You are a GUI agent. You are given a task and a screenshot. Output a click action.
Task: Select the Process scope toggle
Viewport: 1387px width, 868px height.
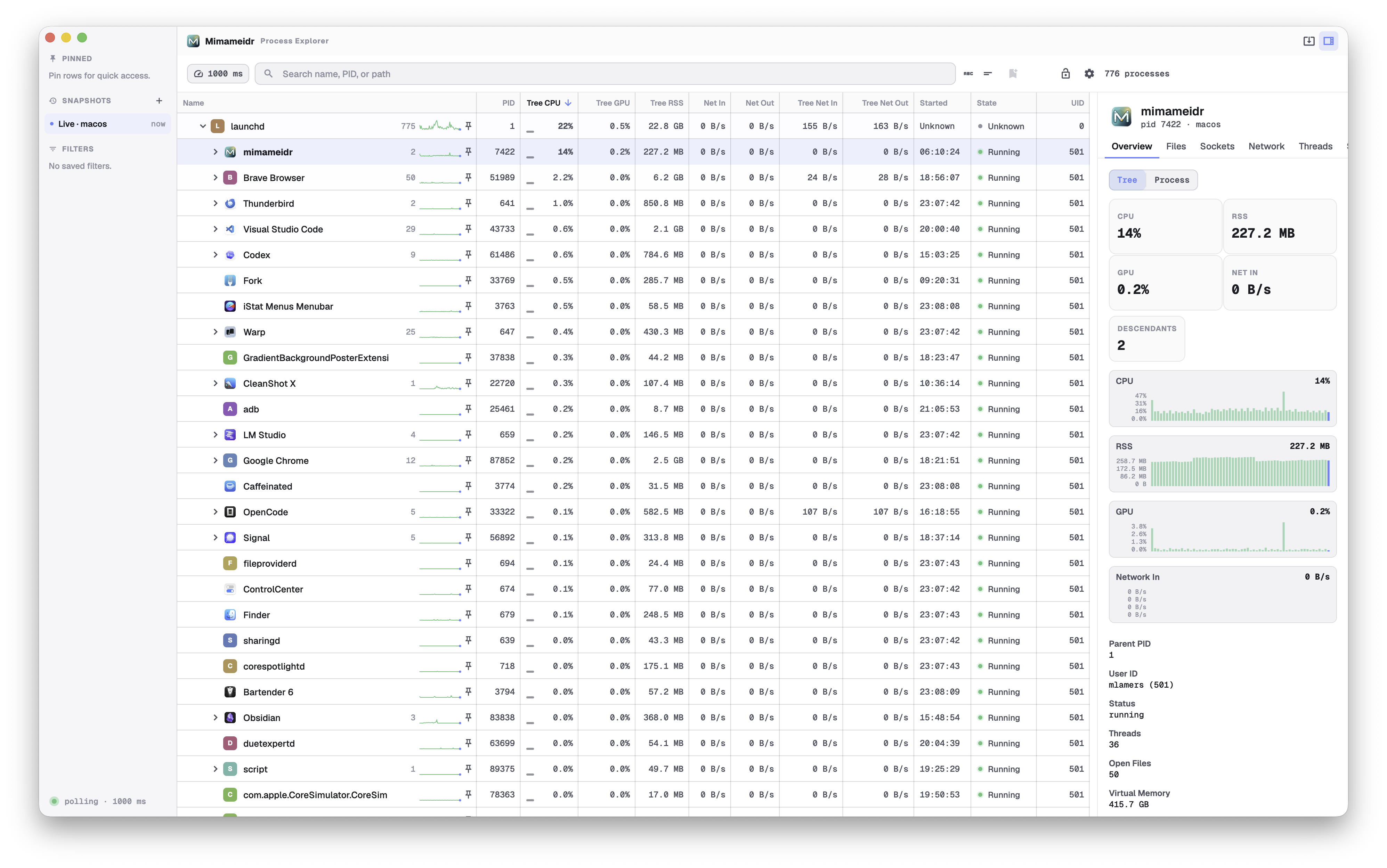pos(1171,180)
